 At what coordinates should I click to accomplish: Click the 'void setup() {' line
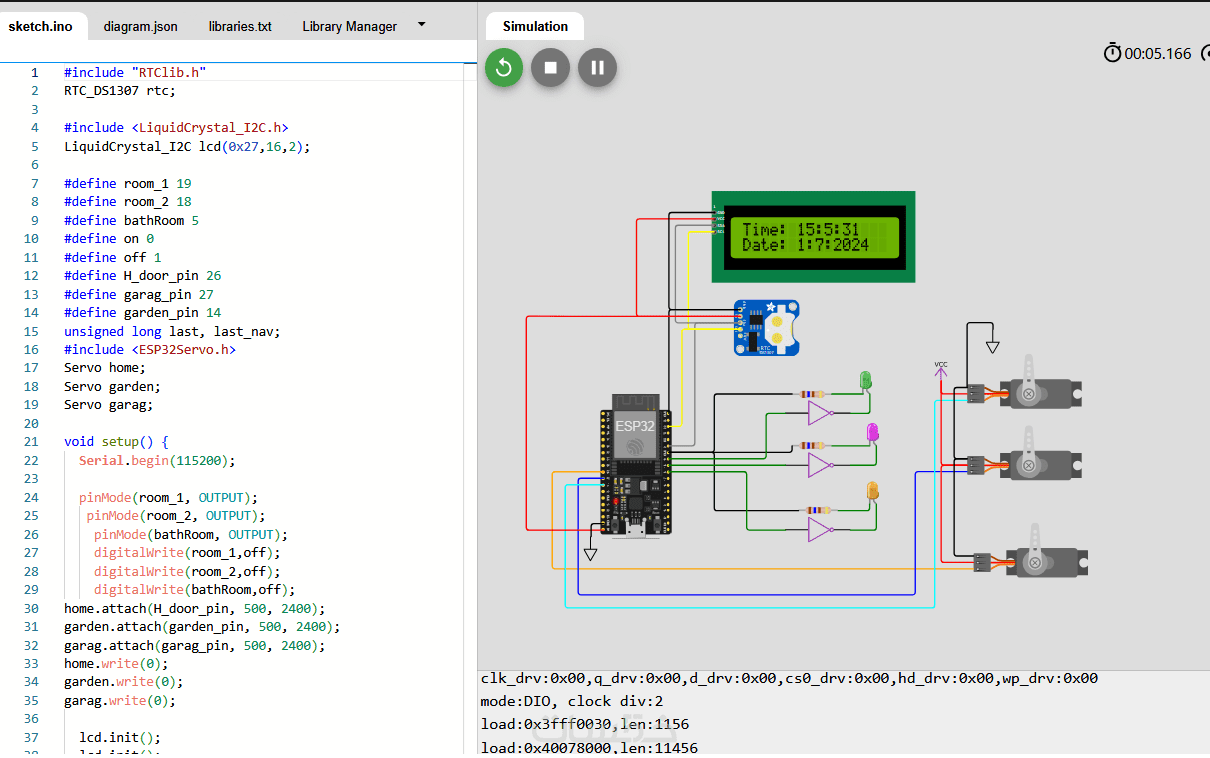[x=116, y=441]
